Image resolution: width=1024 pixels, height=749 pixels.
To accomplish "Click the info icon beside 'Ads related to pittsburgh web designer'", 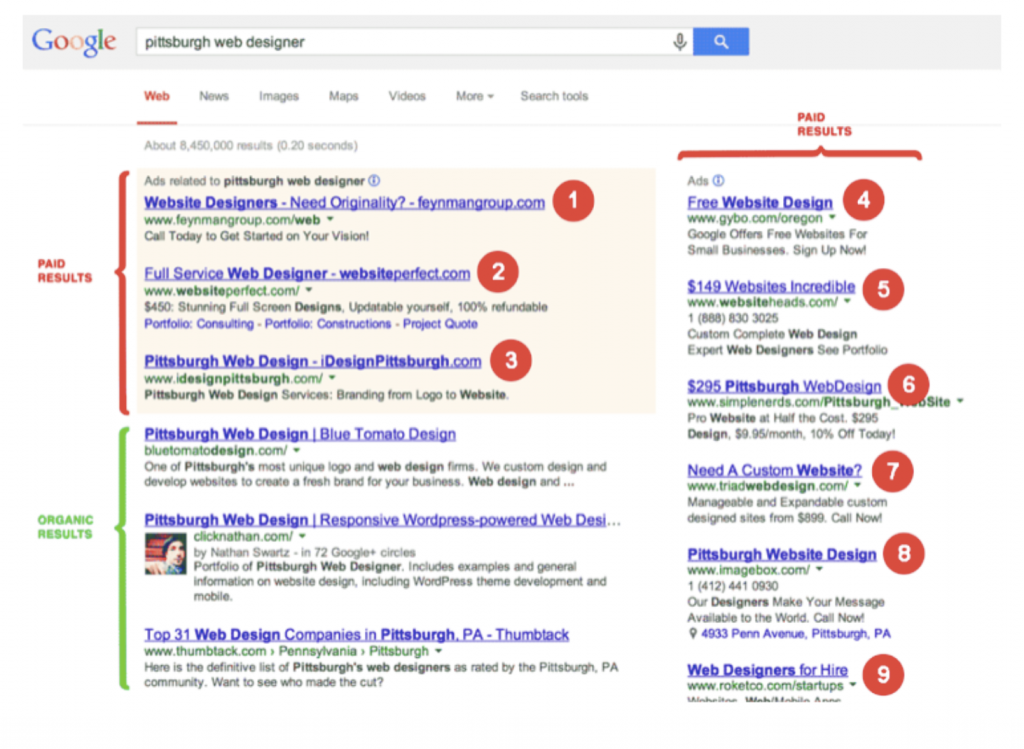I will pyautogui.click(x=374, y=180).
